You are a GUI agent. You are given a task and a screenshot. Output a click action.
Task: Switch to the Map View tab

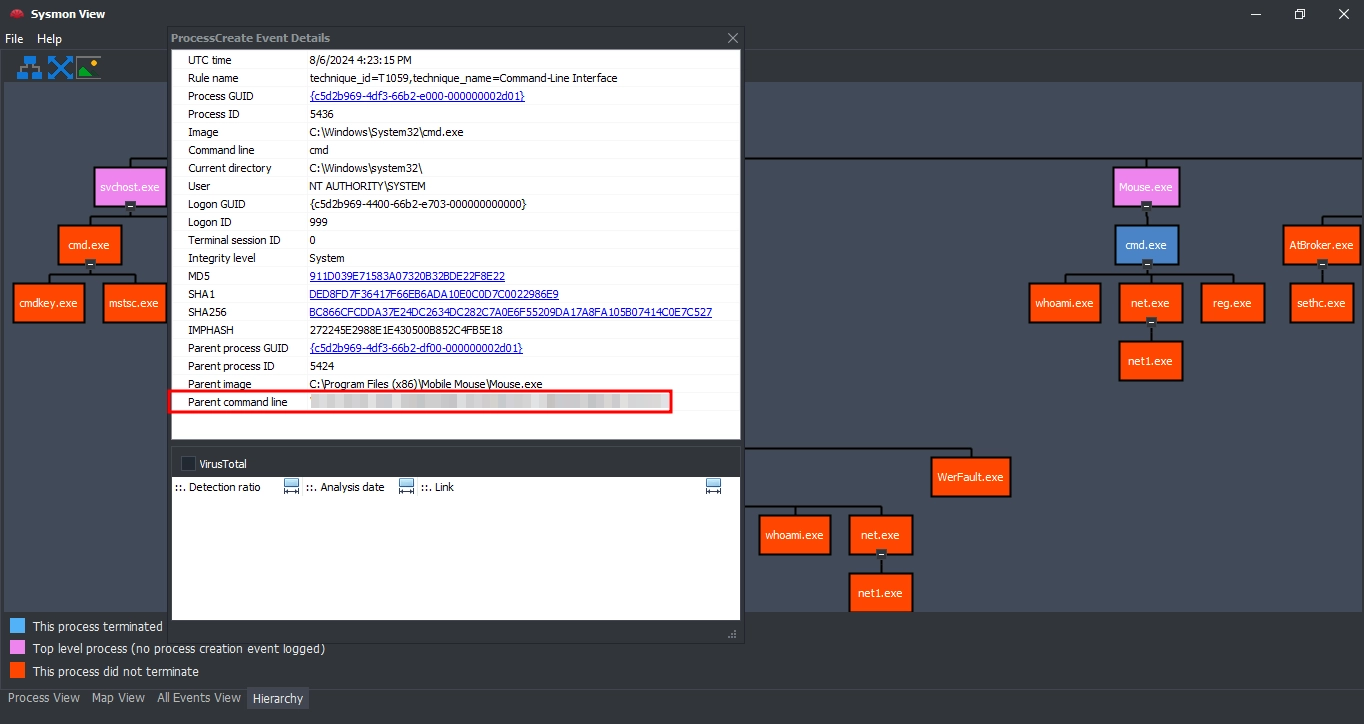click(118, 698)
